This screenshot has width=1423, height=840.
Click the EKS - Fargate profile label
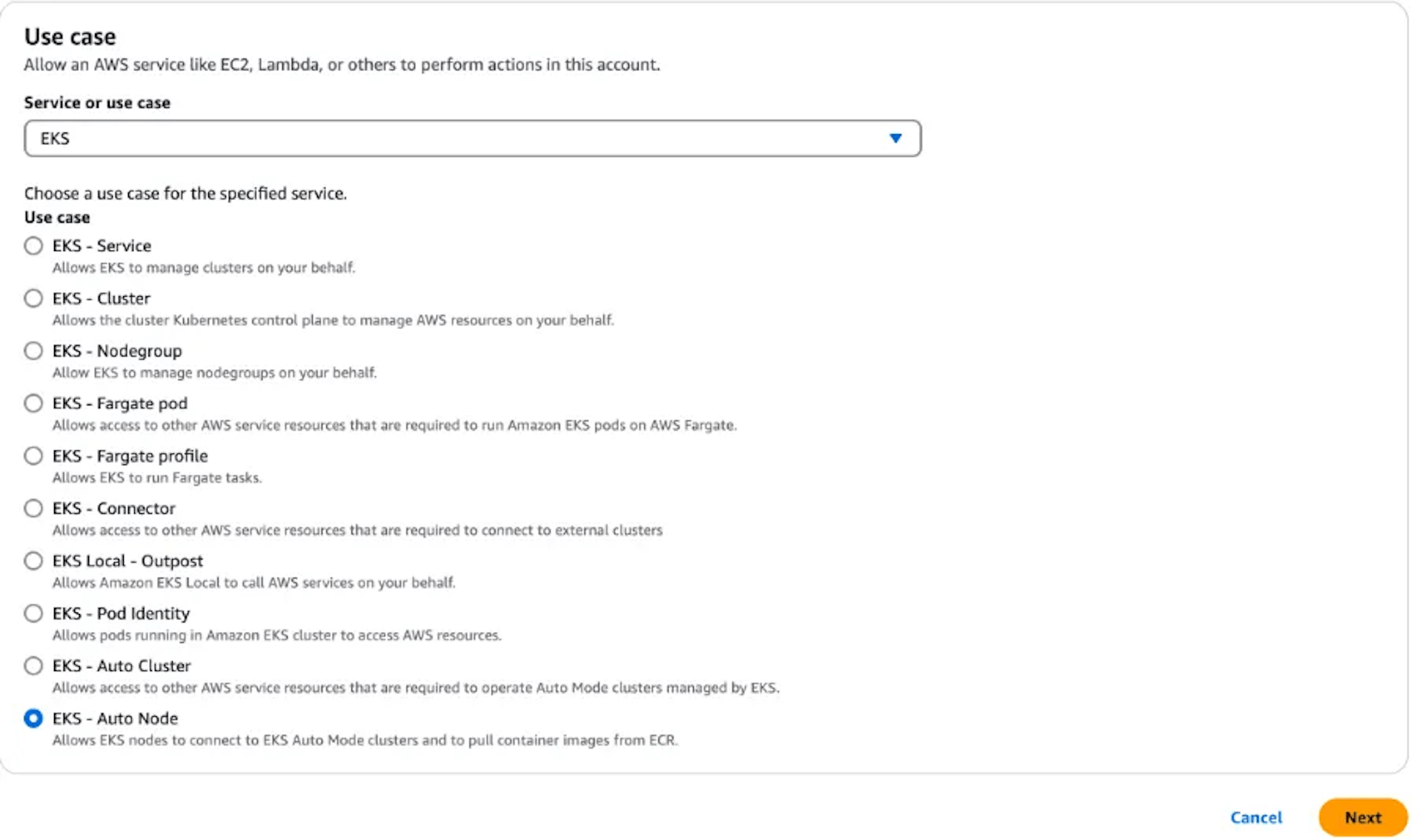click(130, 456)
